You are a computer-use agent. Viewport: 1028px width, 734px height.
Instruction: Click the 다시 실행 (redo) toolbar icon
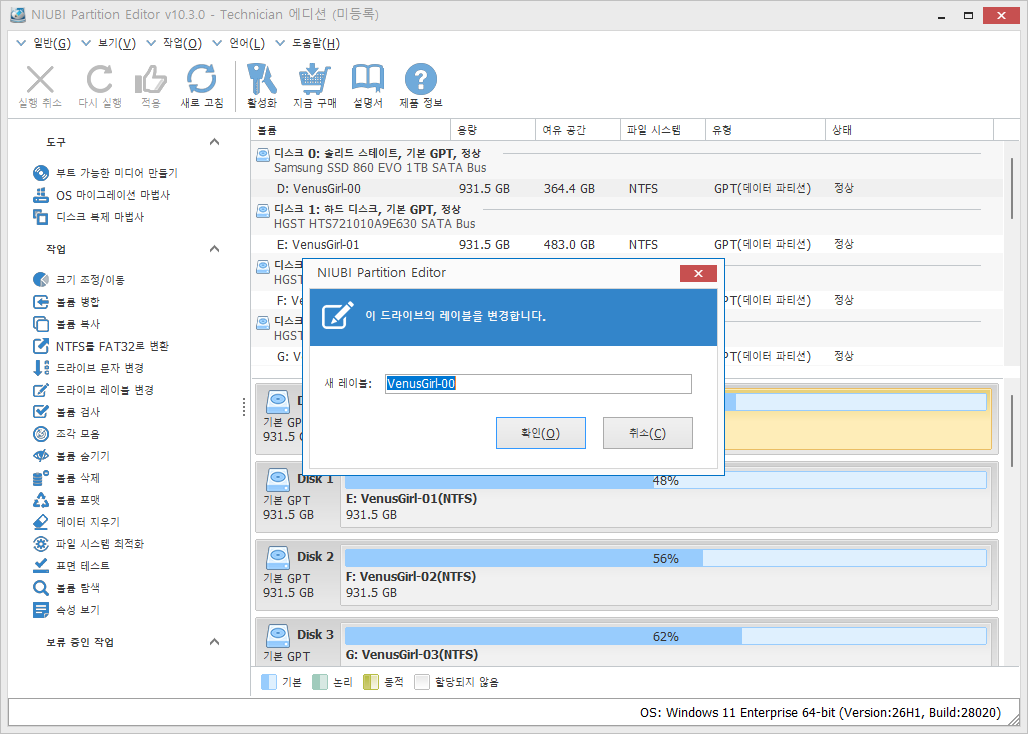100,79
